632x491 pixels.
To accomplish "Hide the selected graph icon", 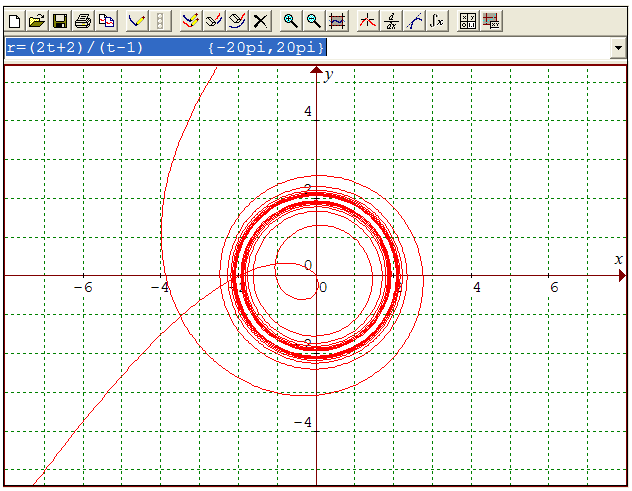I will 214,21.
